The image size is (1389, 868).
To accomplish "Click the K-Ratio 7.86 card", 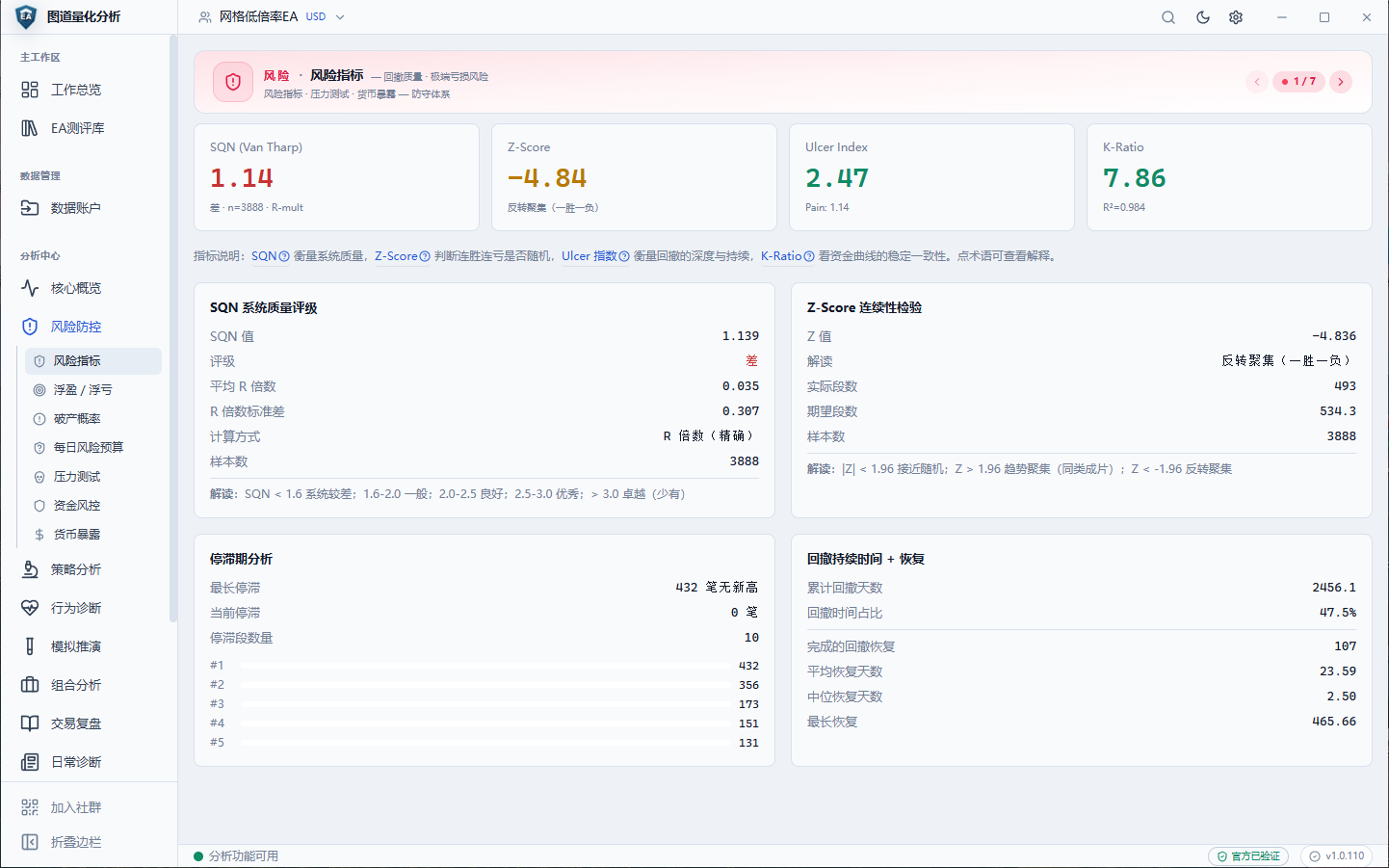I will [1229, 177].
